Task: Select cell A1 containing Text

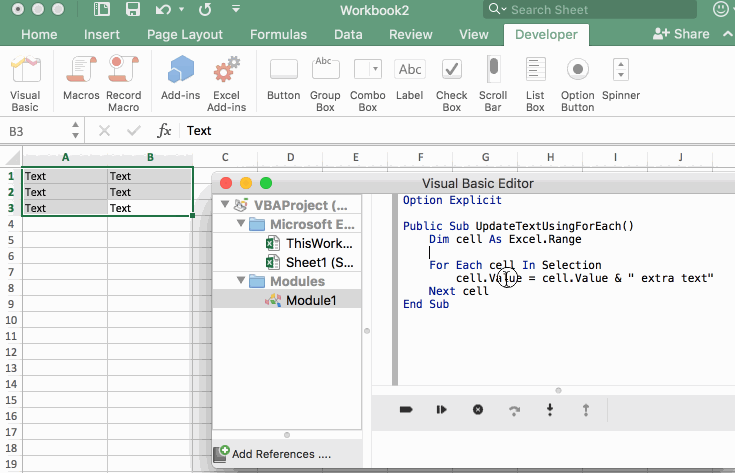Action: coord(65,176)
